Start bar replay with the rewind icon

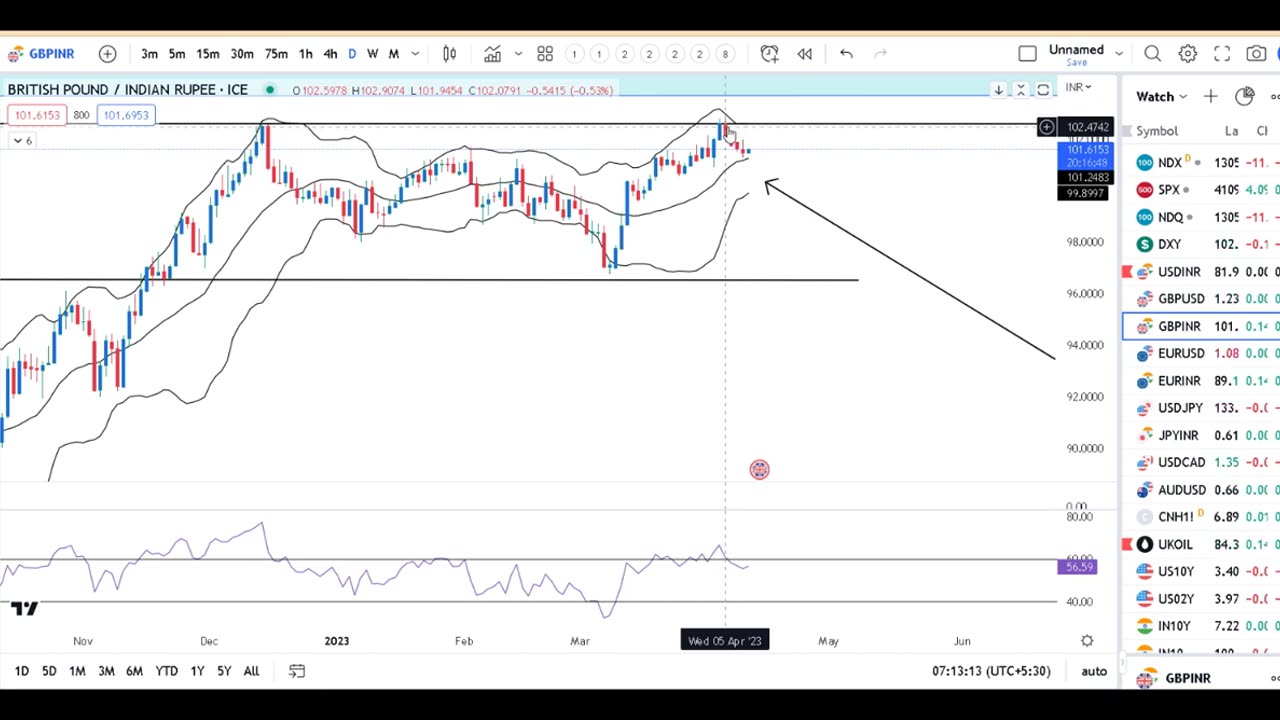pos(804,54)
